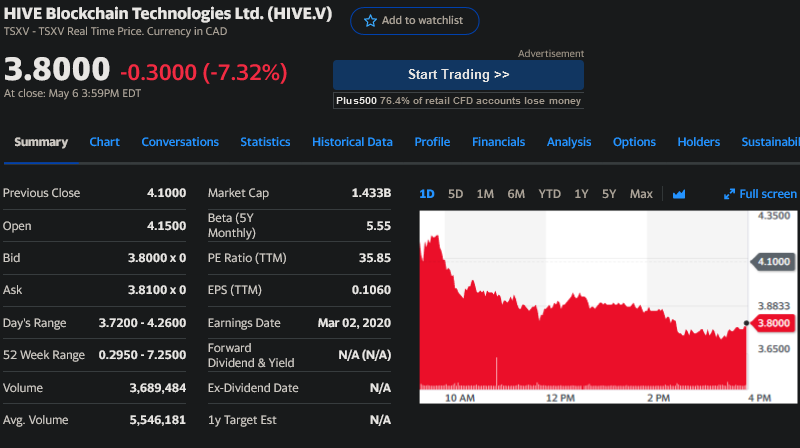This screenshot has height=448, width=800.
Task: Set chart range to 1M
Action: coord(485,194)
